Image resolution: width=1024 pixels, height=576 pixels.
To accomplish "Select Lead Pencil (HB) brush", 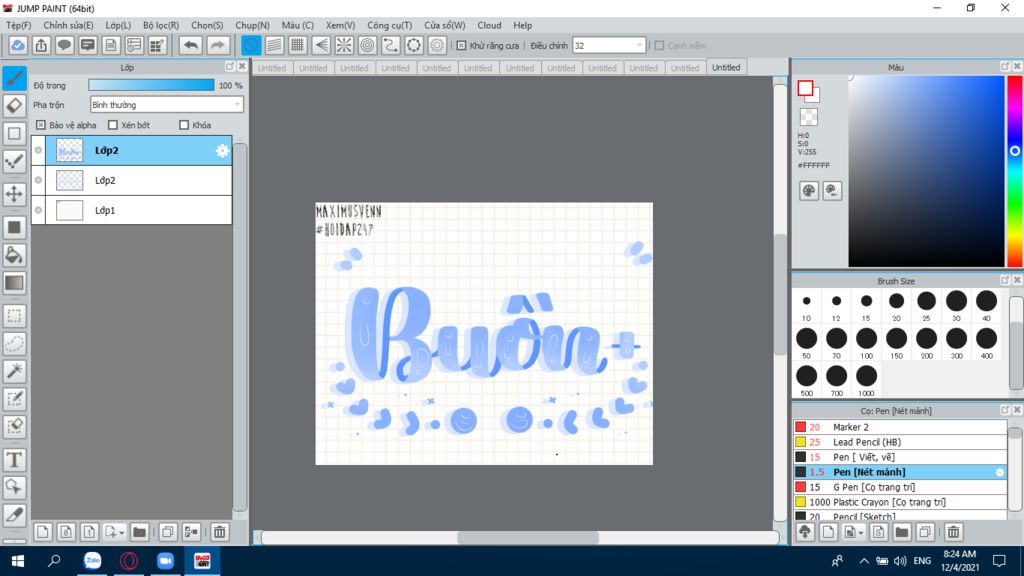I will pyautogui.click(x=900, y=442).
